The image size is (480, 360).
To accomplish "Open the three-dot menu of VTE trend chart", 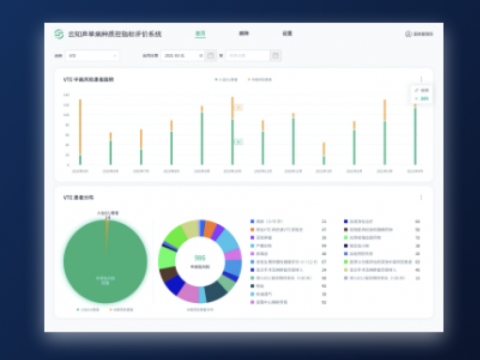I will pyautogui.click(x=421, y=79).
